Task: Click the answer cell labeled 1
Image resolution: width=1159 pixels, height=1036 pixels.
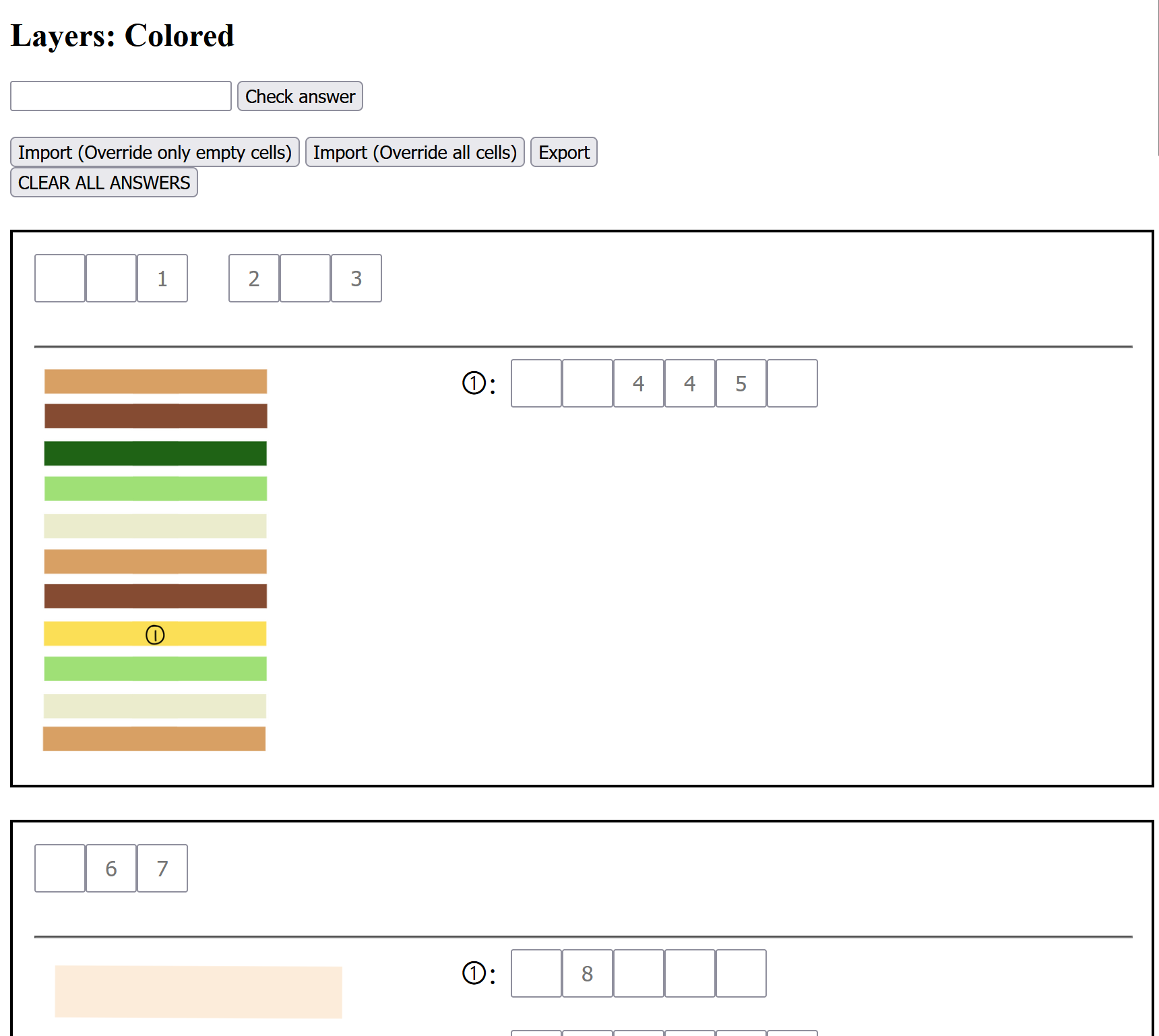Action: 162,278
